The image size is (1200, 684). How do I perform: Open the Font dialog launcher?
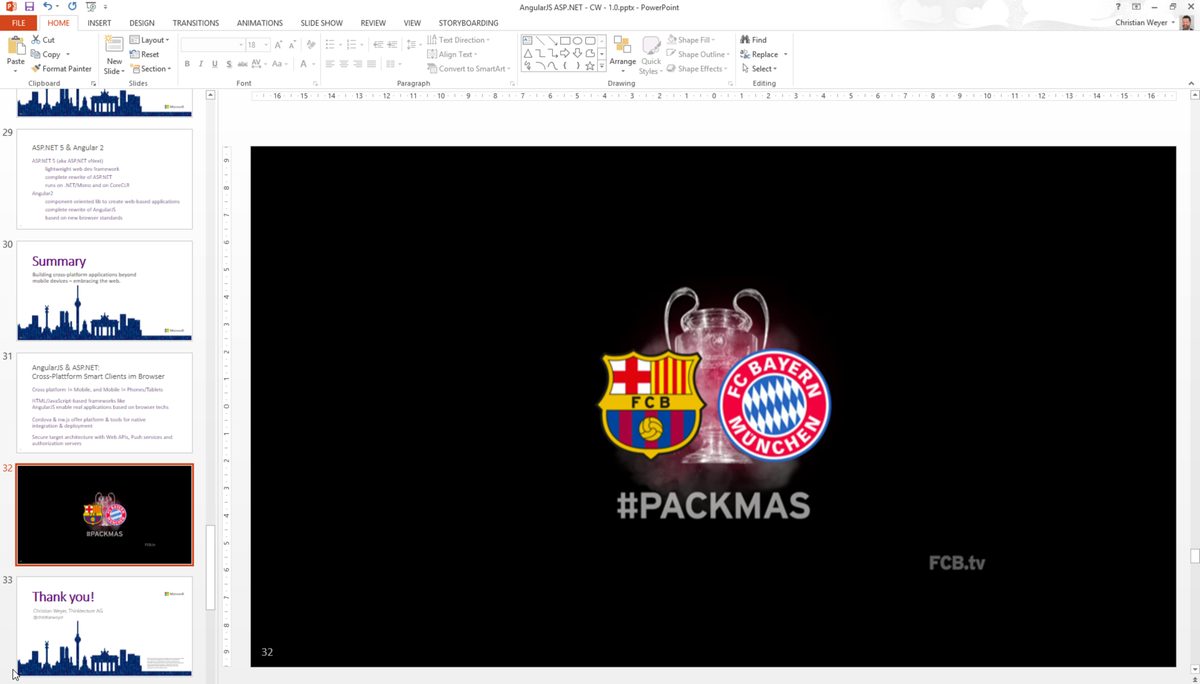[x=315, y=84]
